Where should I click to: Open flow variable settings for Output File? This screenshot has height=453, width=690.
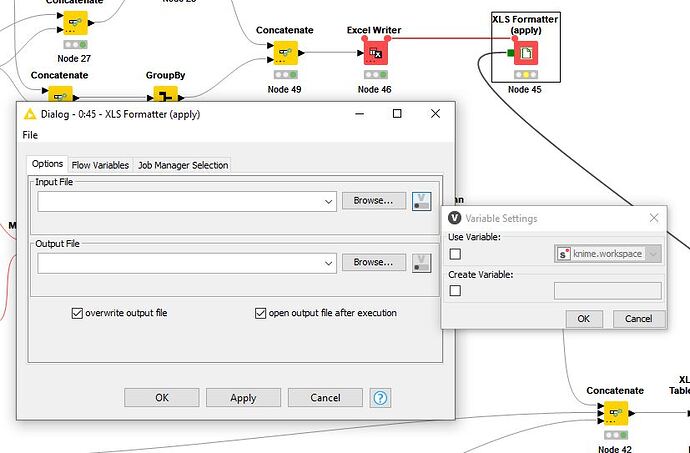422,263
